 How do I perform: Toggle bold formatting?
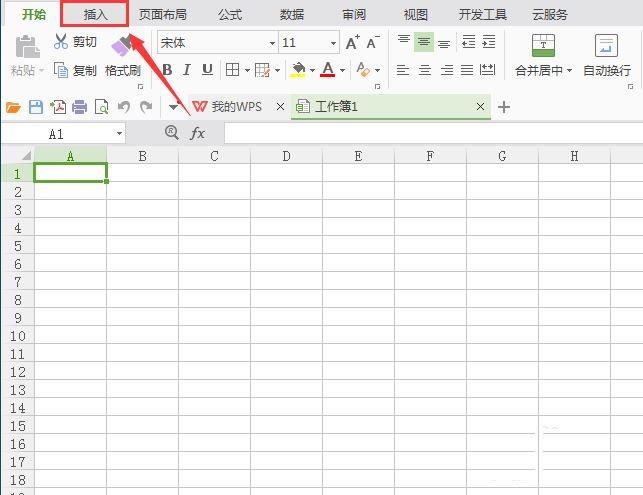(167, 70)
